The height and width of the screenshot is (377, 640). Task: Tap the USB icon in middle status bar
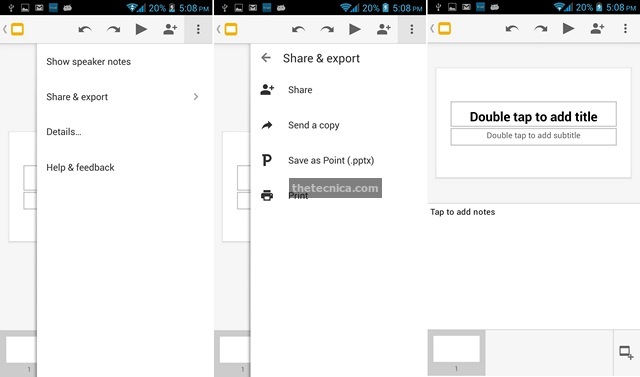pyautogui.click(x=224, y=7)
